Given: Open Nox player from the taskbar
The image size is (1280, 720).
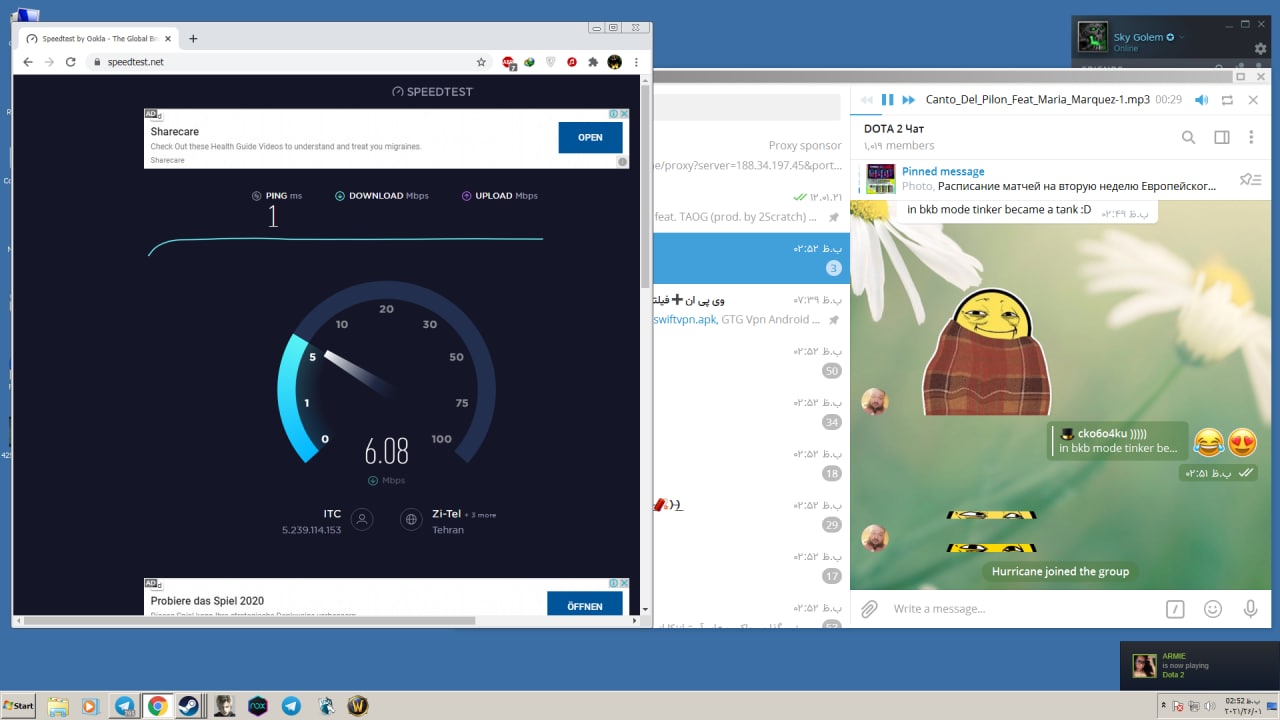Looking at the screenshot, I should point(258,706).
